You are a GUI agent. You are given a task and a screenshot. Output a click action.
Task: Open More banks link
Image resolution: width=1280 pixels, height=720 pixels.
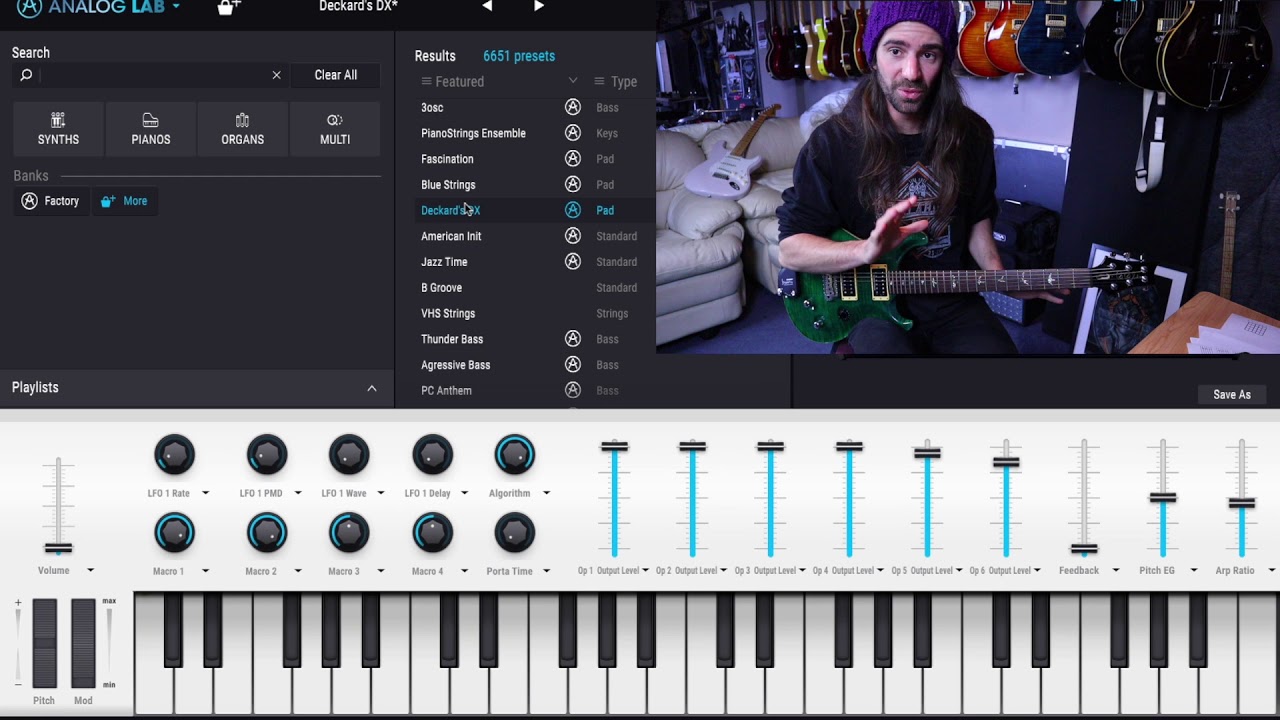(125, 201)
